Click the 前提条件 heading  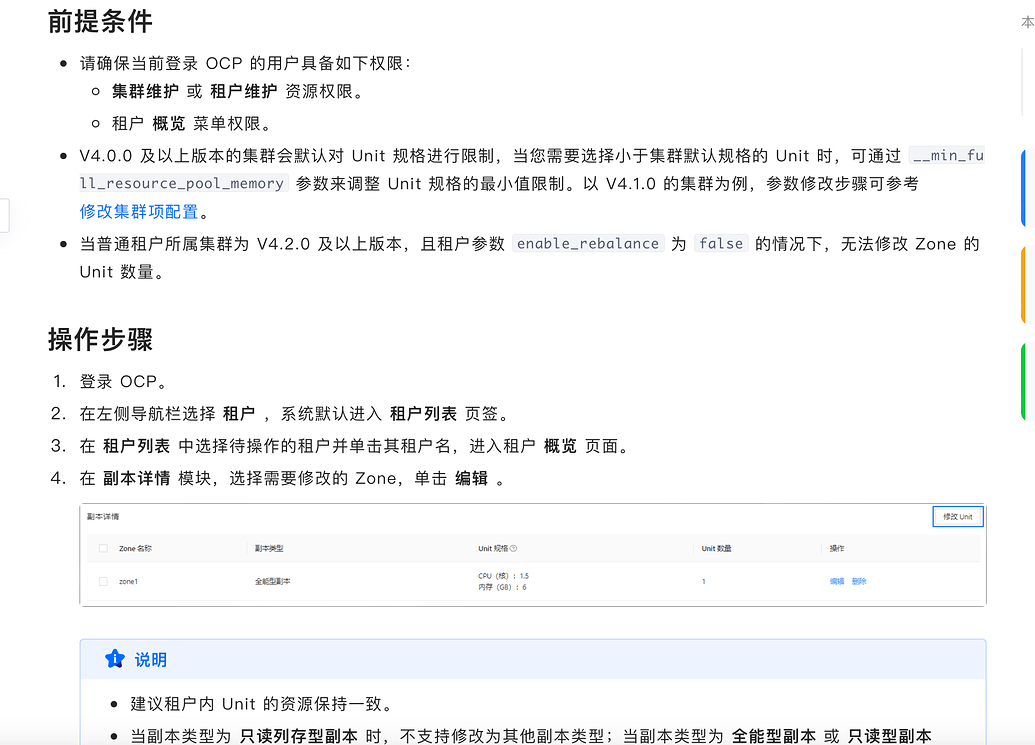coord(99,21)
